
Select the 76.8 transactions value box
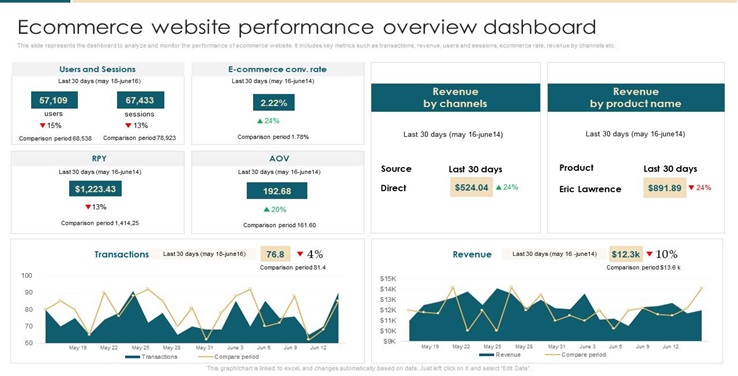pos(275,255)
